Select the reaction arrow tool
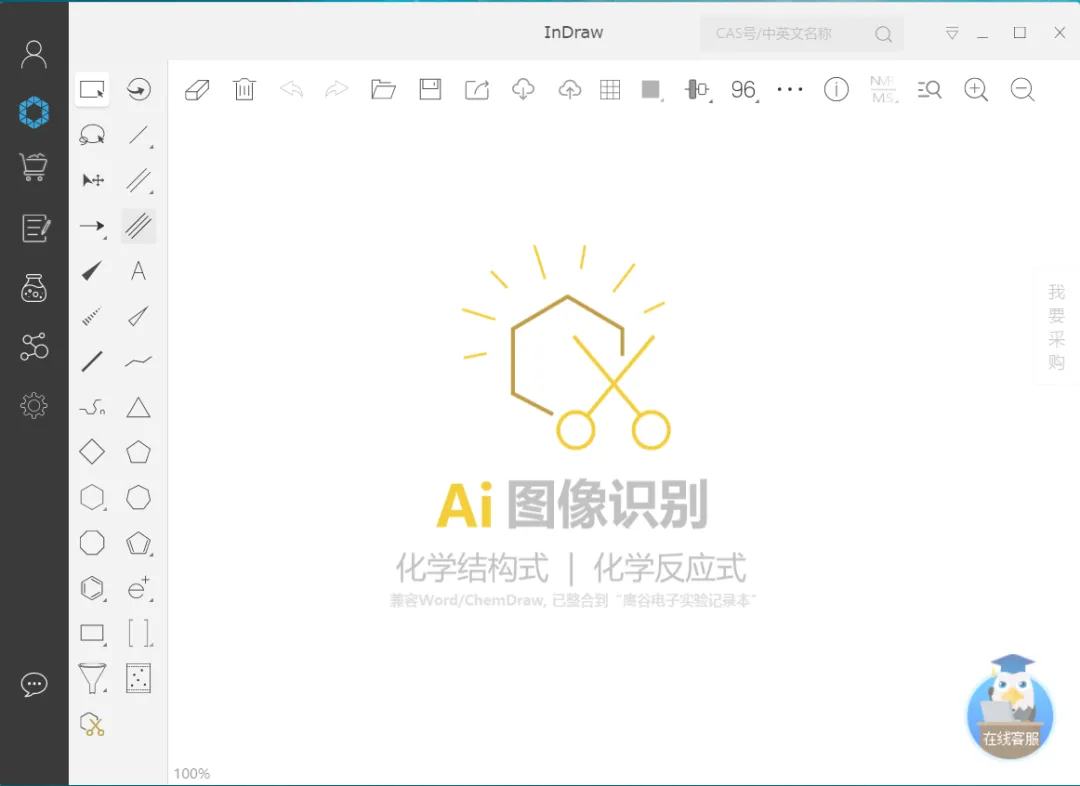 92,226
